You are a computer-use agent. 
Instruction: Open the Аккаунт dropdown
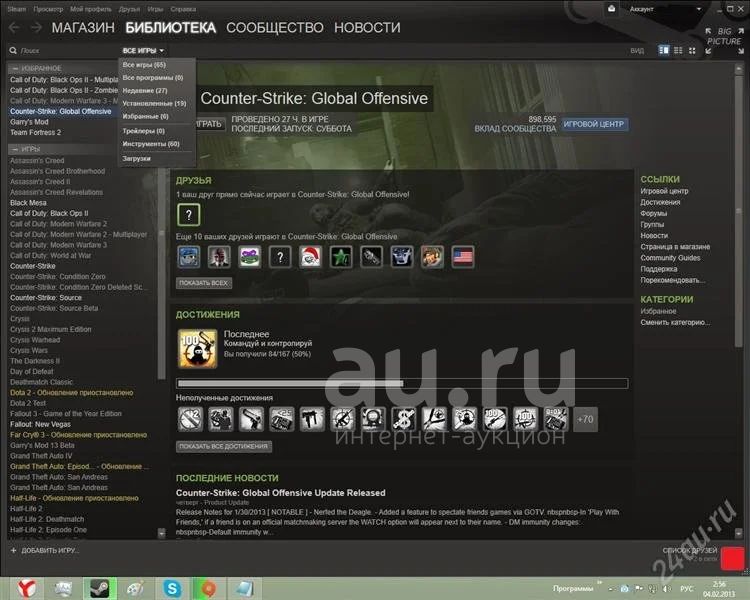pyautogui.click(x=665, y=9)
